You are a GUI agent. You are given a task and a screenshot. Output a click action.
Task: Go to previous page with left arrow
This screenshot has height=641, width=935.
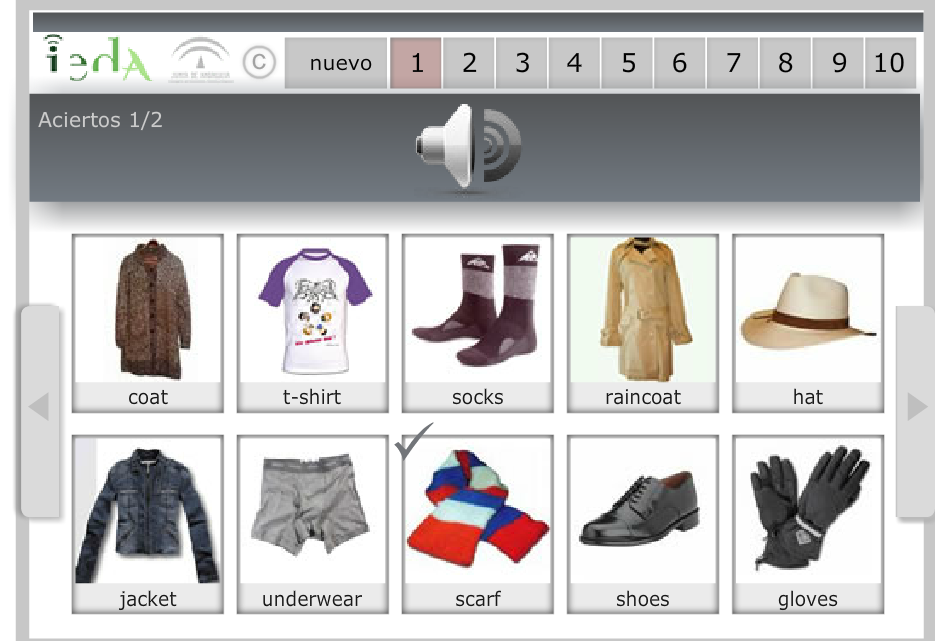click(40, 411)
